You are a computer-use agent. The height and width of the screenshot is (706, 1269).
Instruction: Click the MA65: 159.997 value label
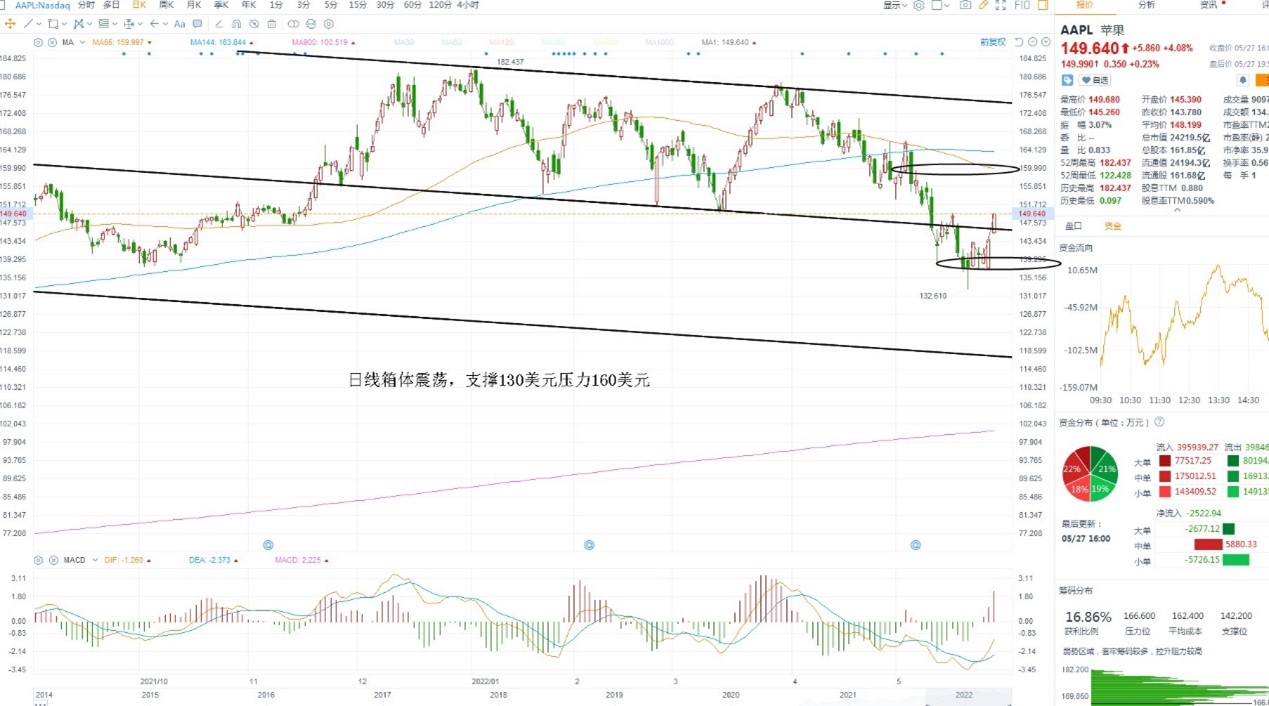pos(118,42)
